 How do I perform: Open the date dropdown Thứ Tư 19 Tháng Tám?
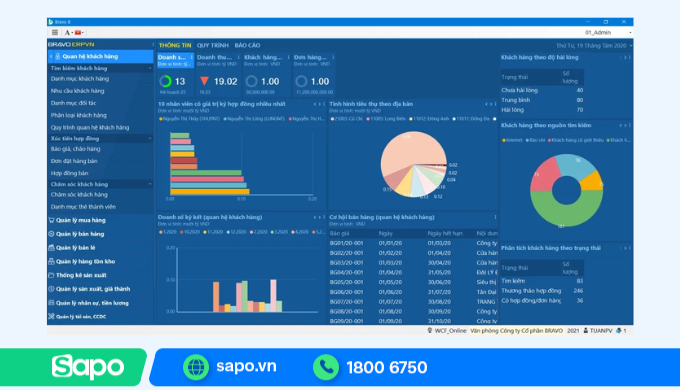(594, 46)
